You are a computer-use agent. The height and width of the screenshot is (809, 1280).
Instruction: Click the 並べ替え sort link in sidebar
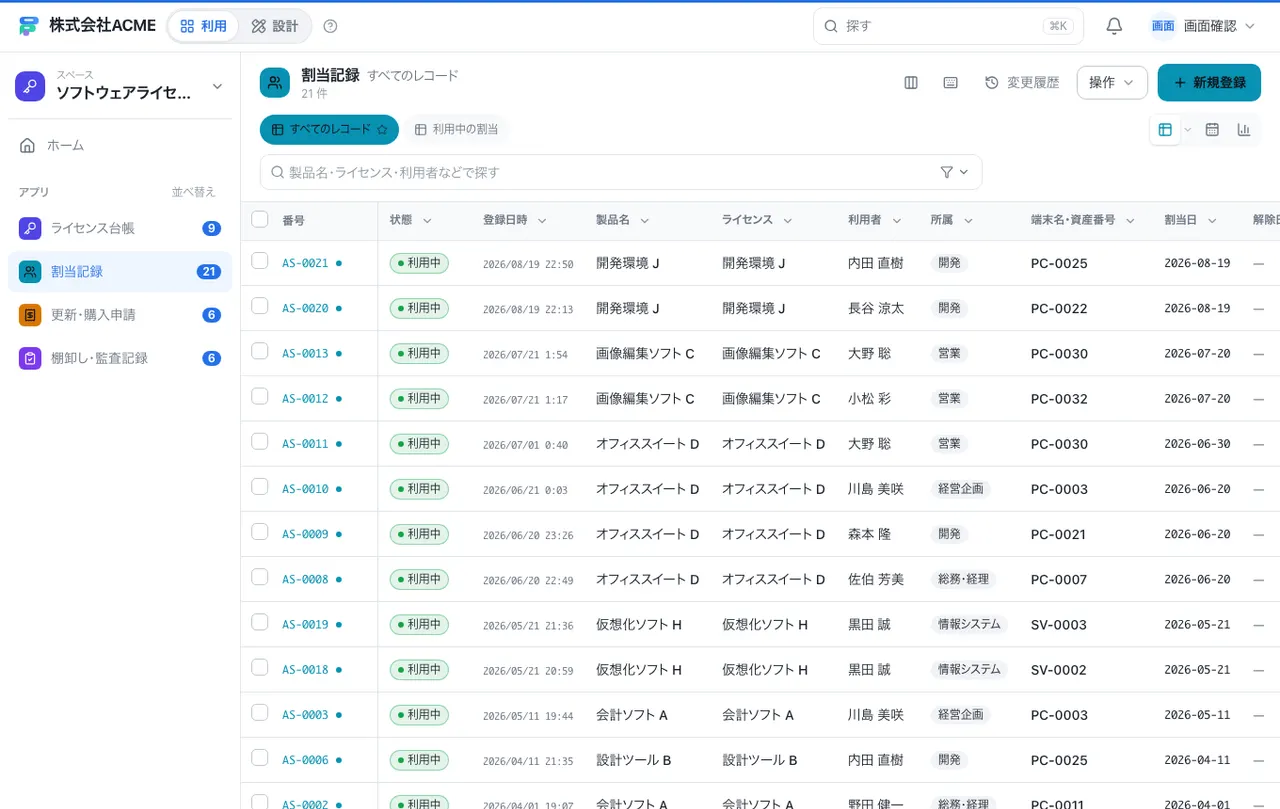pyautogui.click(x=193, y=192)
